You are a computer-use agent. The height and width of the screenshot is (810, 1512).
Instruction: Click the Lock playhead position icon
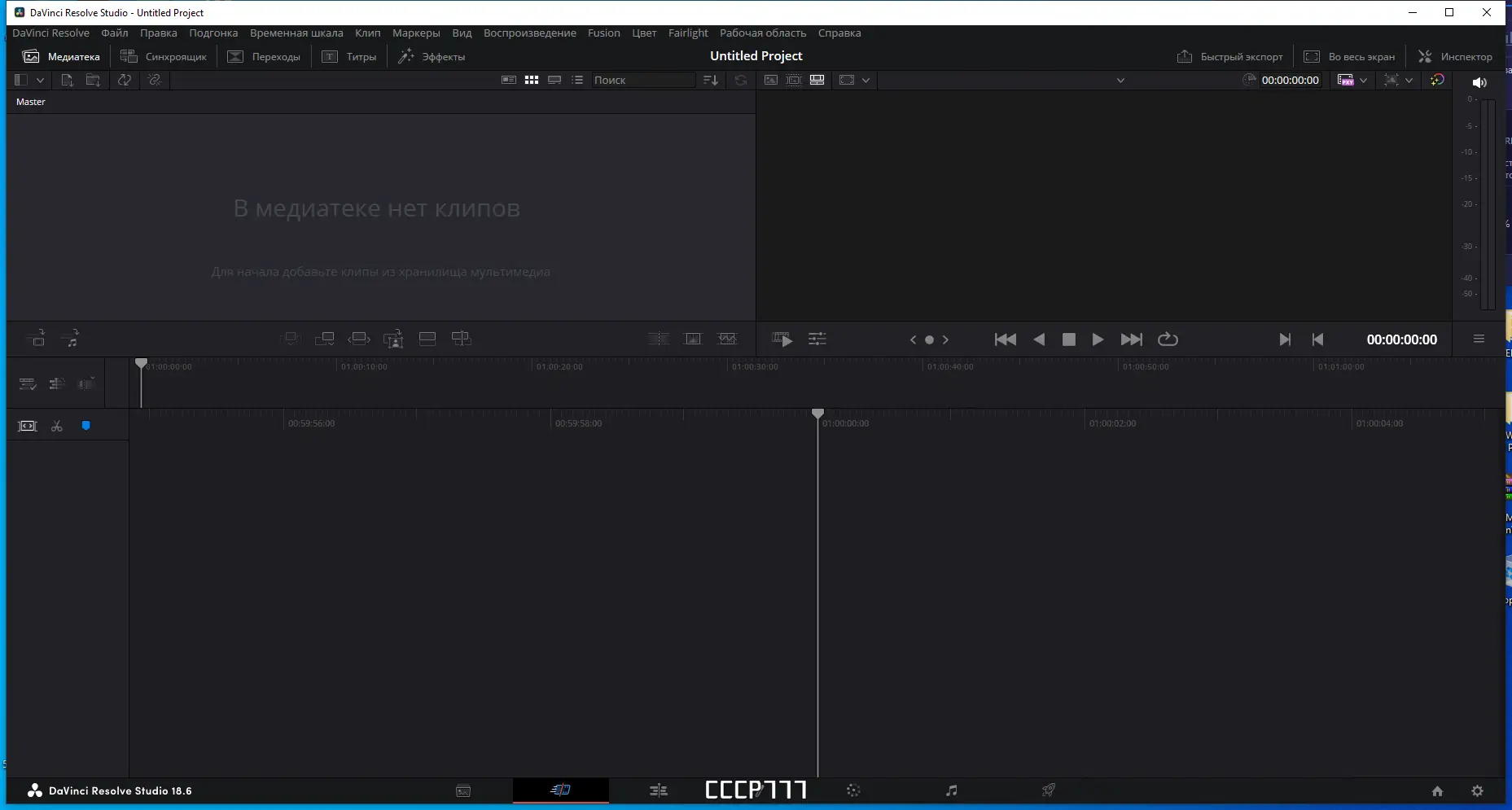click(57, 384)
